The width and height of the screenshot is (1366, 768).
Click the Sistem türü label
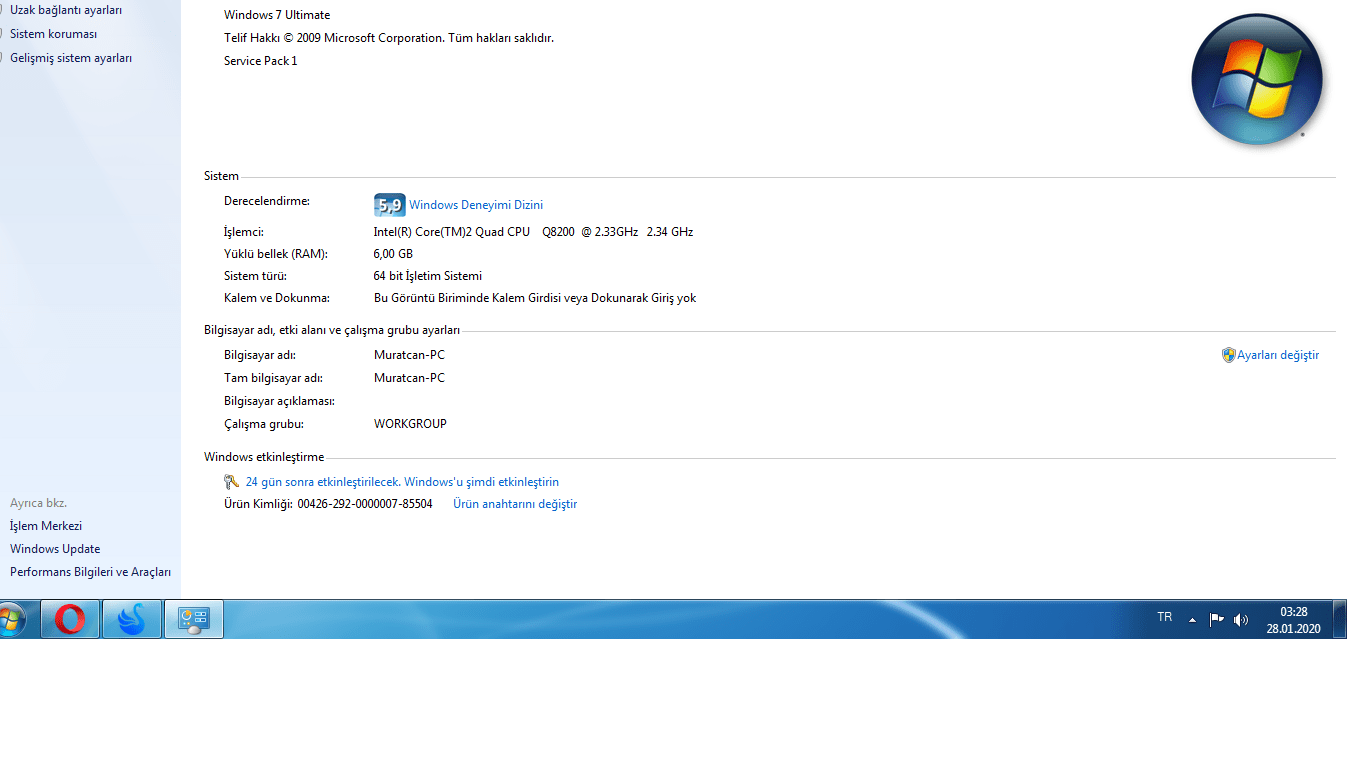[256, 276]
